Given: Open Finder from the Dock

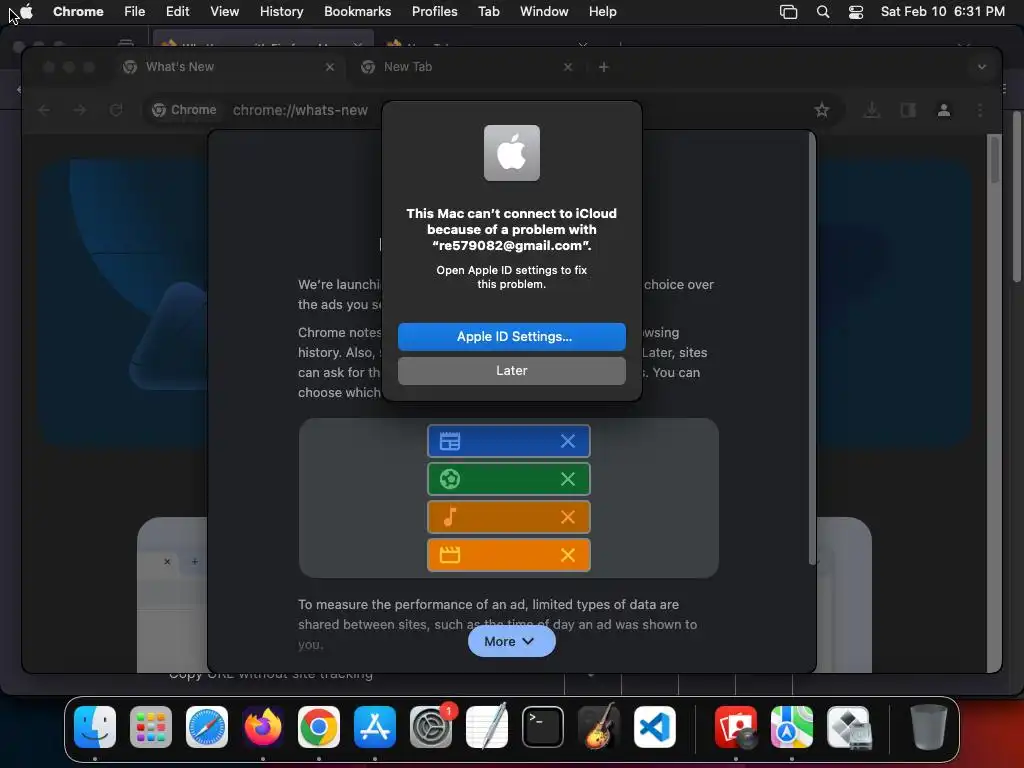Looking at the screenshot, I should pos(95,727).
